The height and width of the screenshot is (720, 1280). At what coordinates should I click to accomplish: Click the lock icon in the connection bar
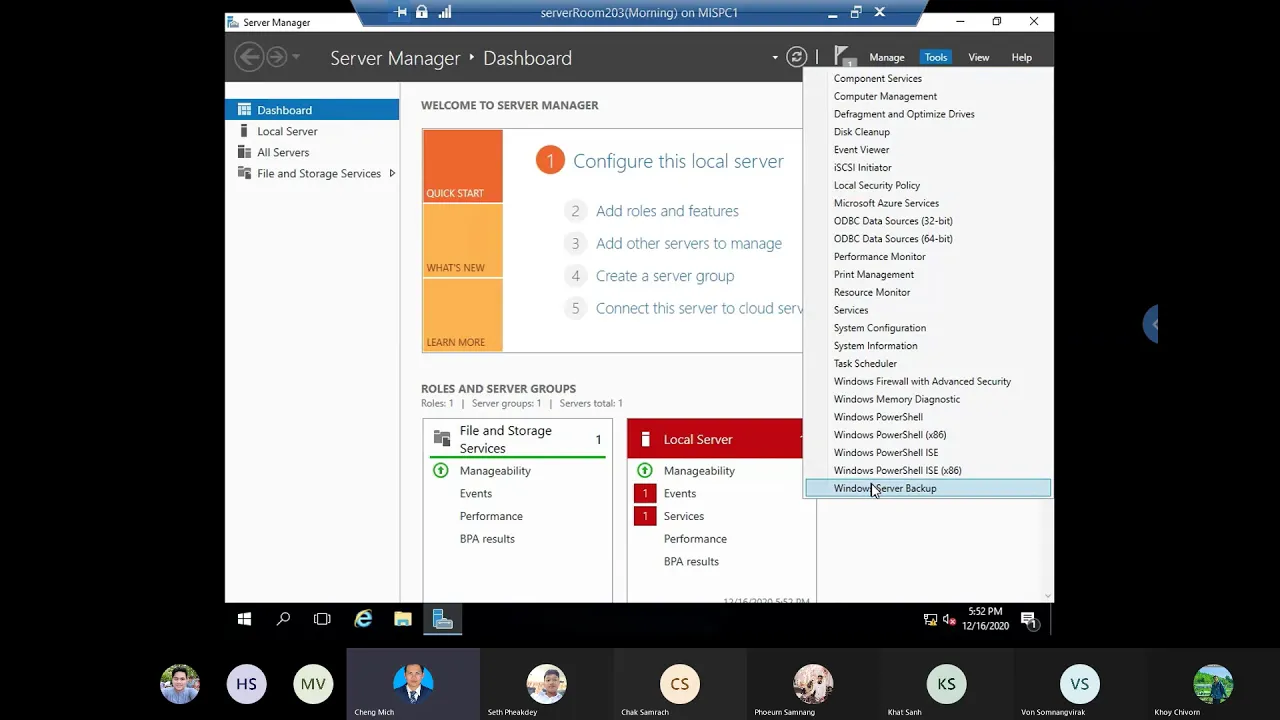click(x=422, y=12)
